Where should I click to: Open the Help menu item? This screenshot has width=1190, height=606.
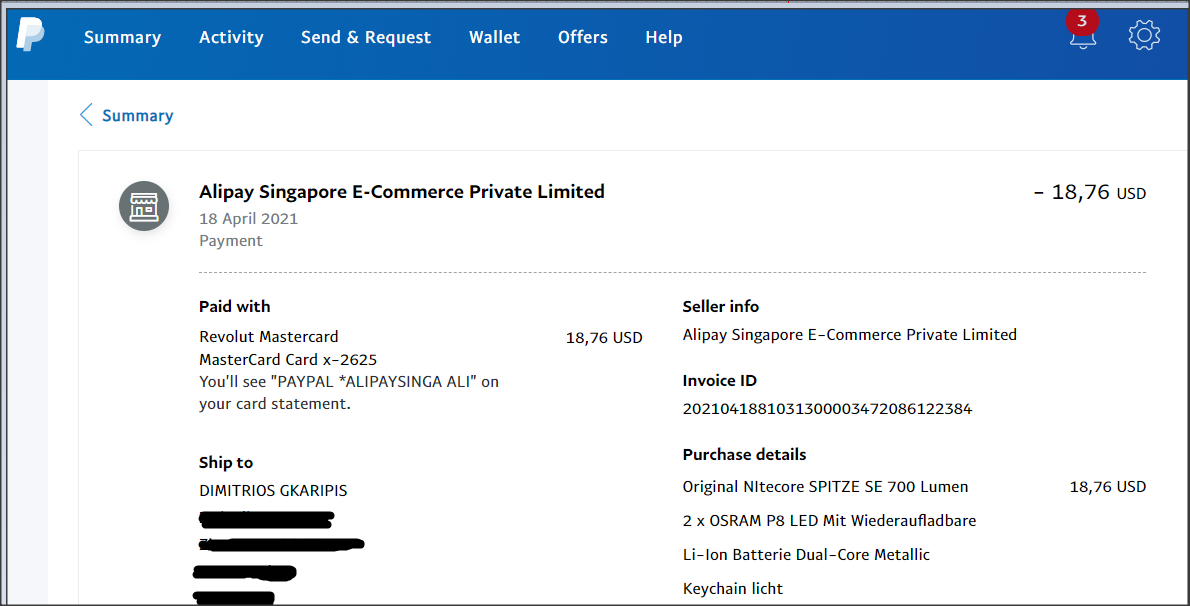pyautogui.click(x=664, y=37)
